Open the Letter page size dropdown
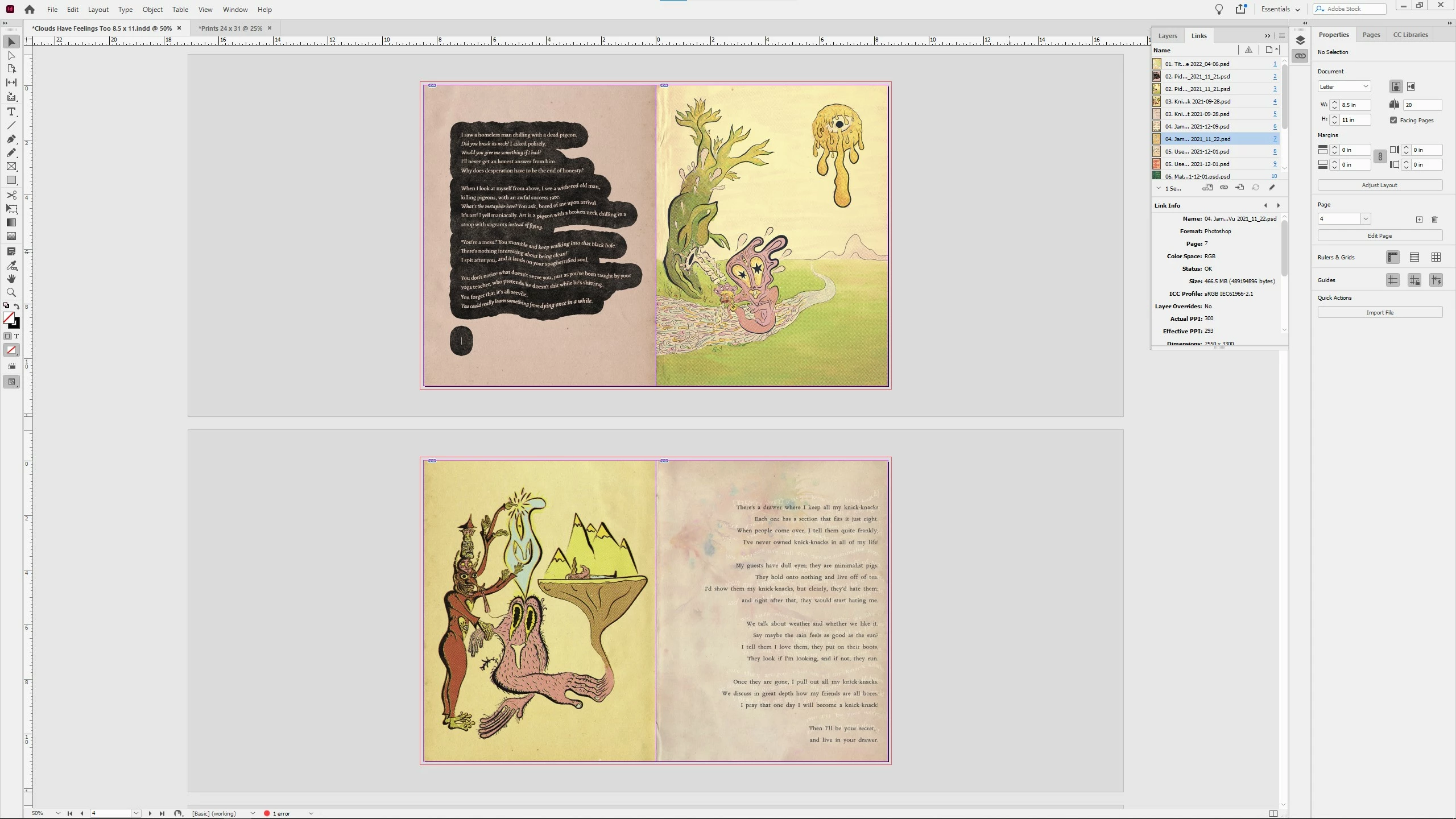Screen dimensions: 1456x819 tap(1345, 86)
